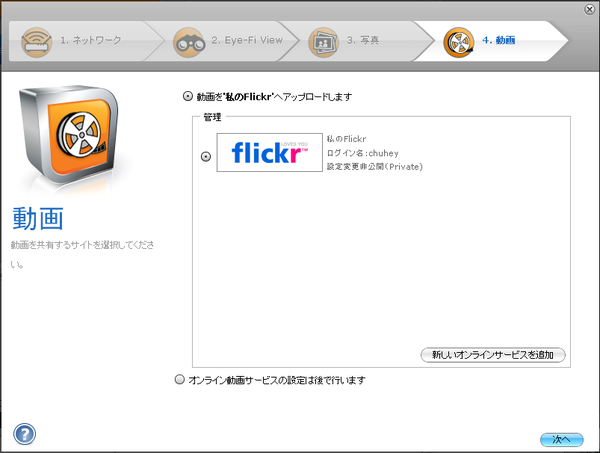600x453 pixels.
Task: Go to step 1. ネットワーク tab
Action: [x=86, y=41]
